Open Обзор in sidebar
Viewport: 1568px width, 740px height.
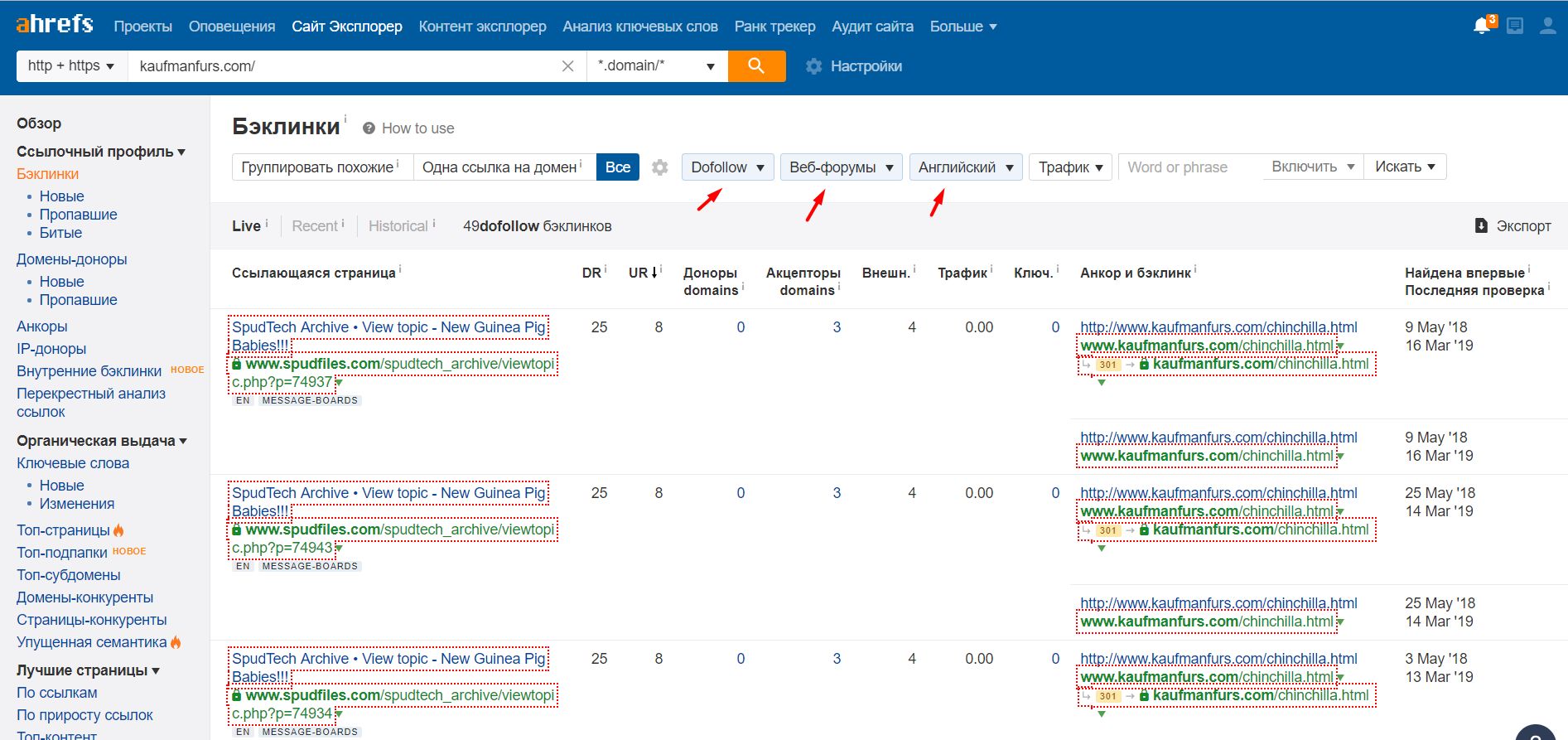(39, 123)
